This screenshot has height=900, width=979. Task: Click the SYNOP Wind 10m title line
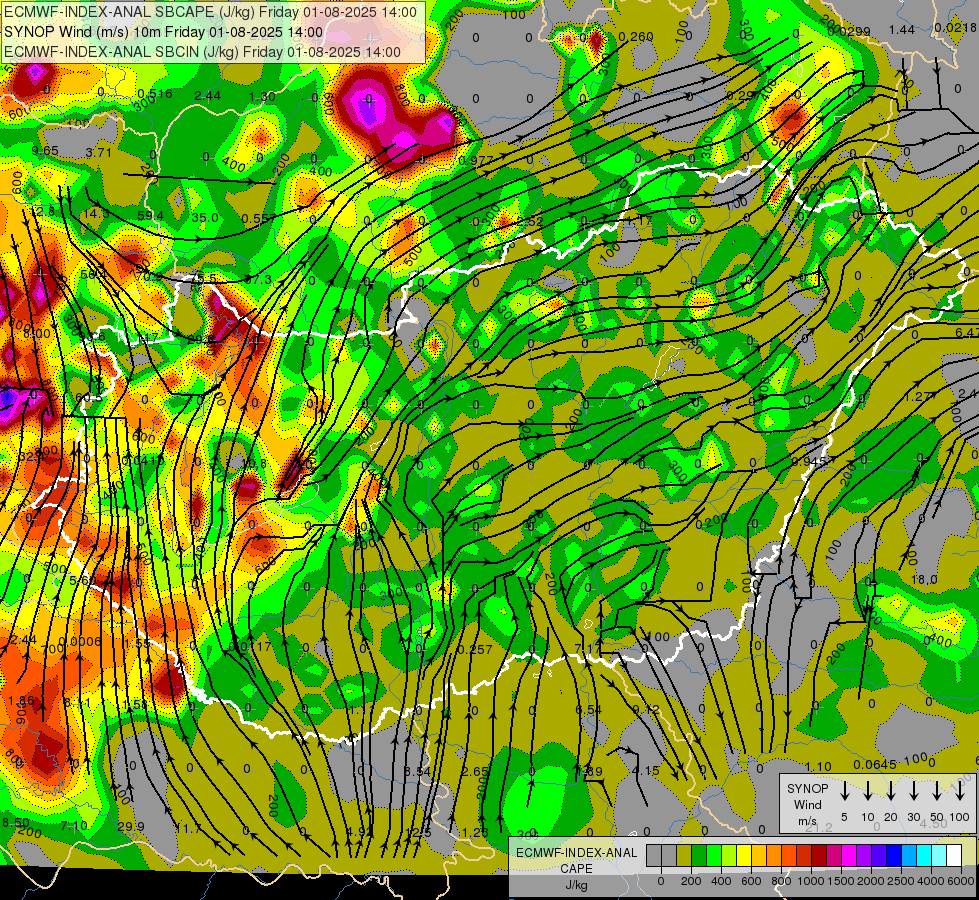[x=164, y=32]
